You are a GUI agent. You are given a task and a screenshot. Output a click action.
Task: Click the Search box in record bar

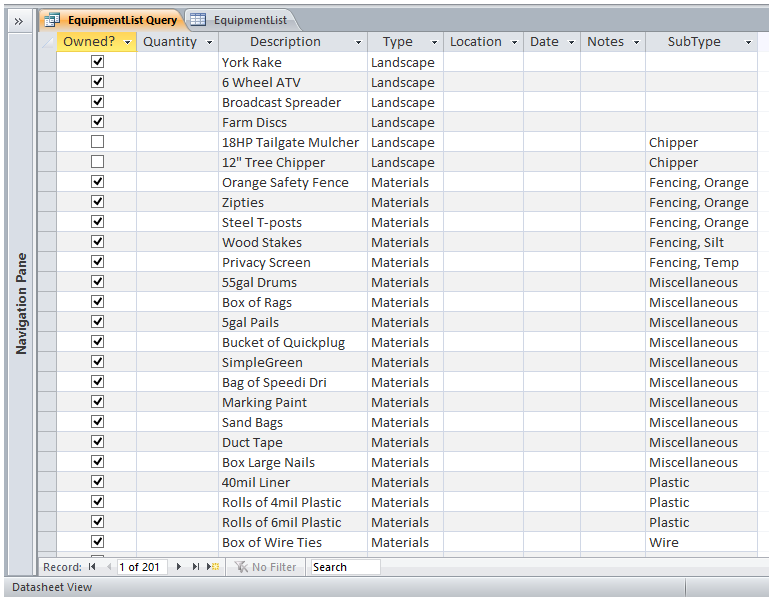[344, 567]
